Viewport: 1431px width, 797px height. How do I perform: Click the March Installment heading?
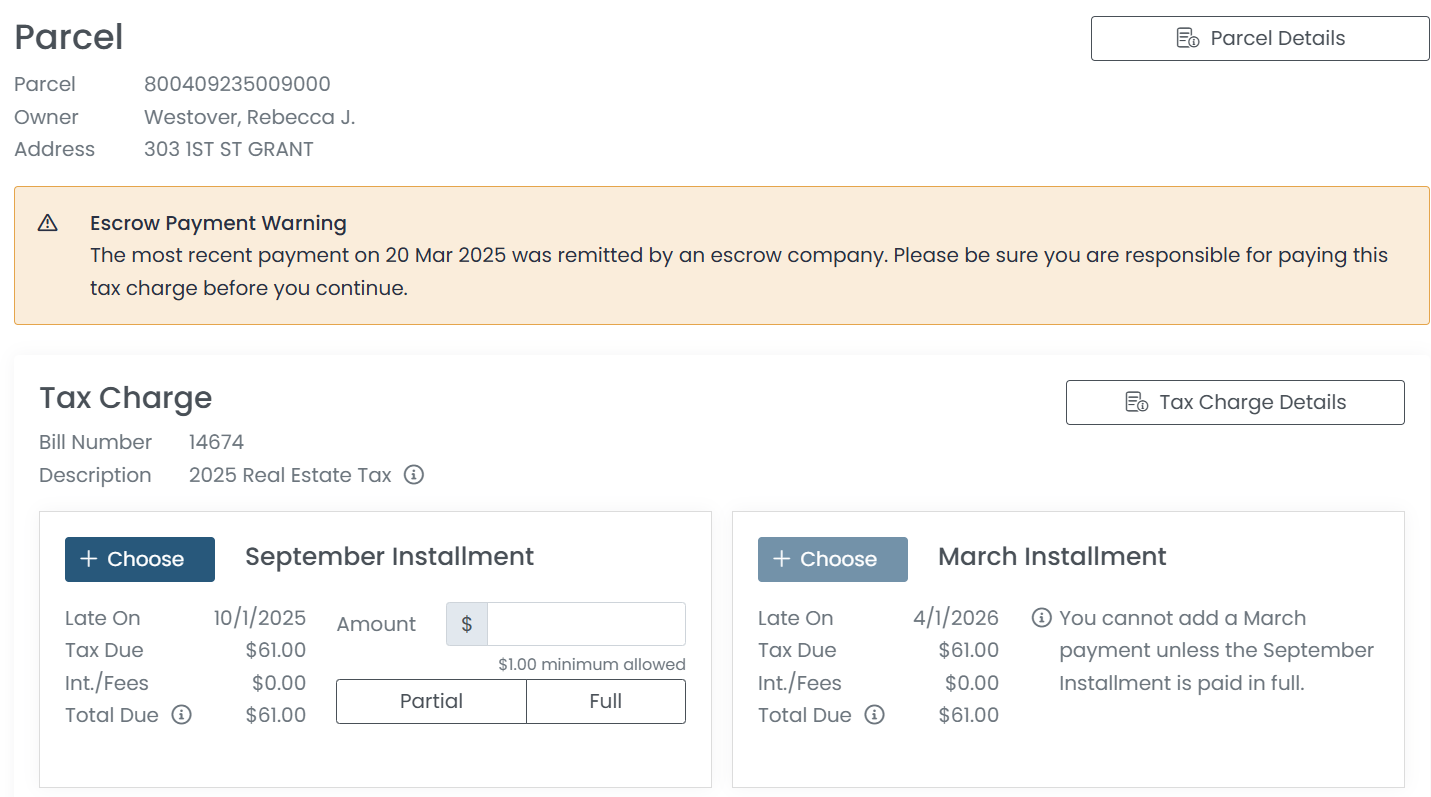[x=1051, y=556]
